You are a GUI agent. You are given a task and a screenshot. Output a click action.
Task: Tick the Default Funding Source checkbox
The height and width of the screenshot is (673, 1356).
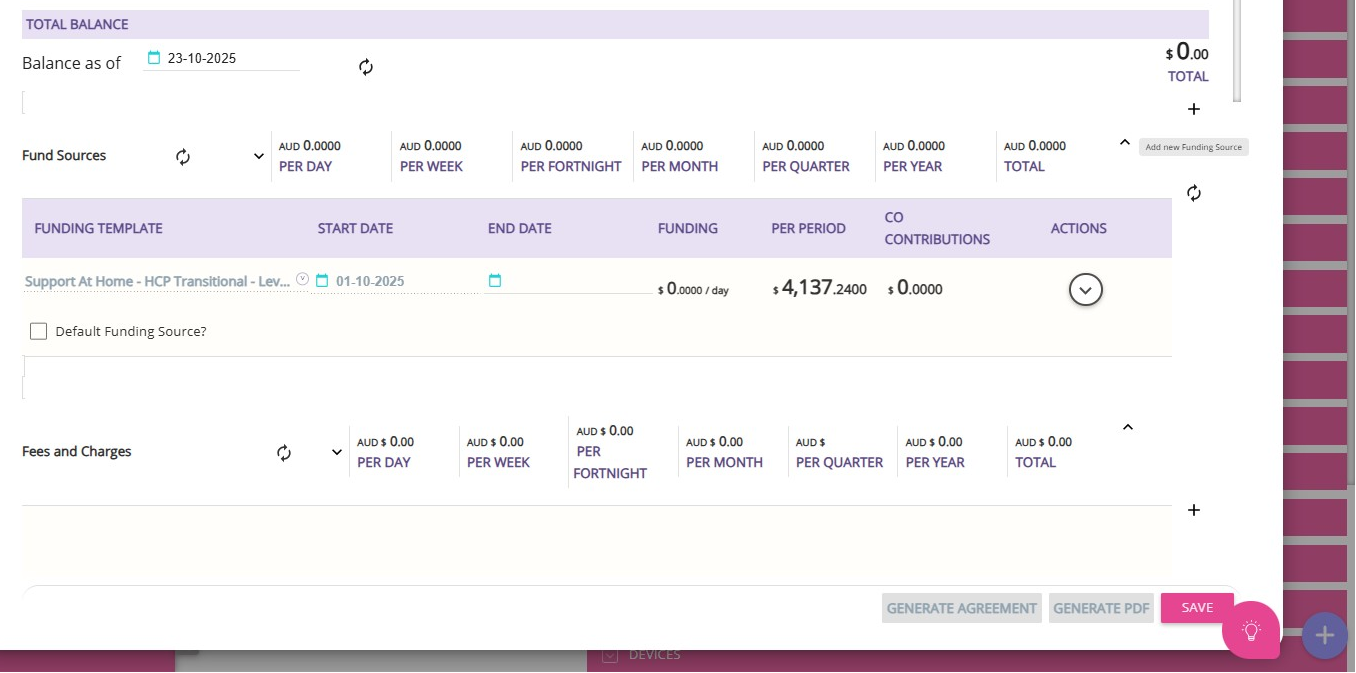[x=38, y=331]
